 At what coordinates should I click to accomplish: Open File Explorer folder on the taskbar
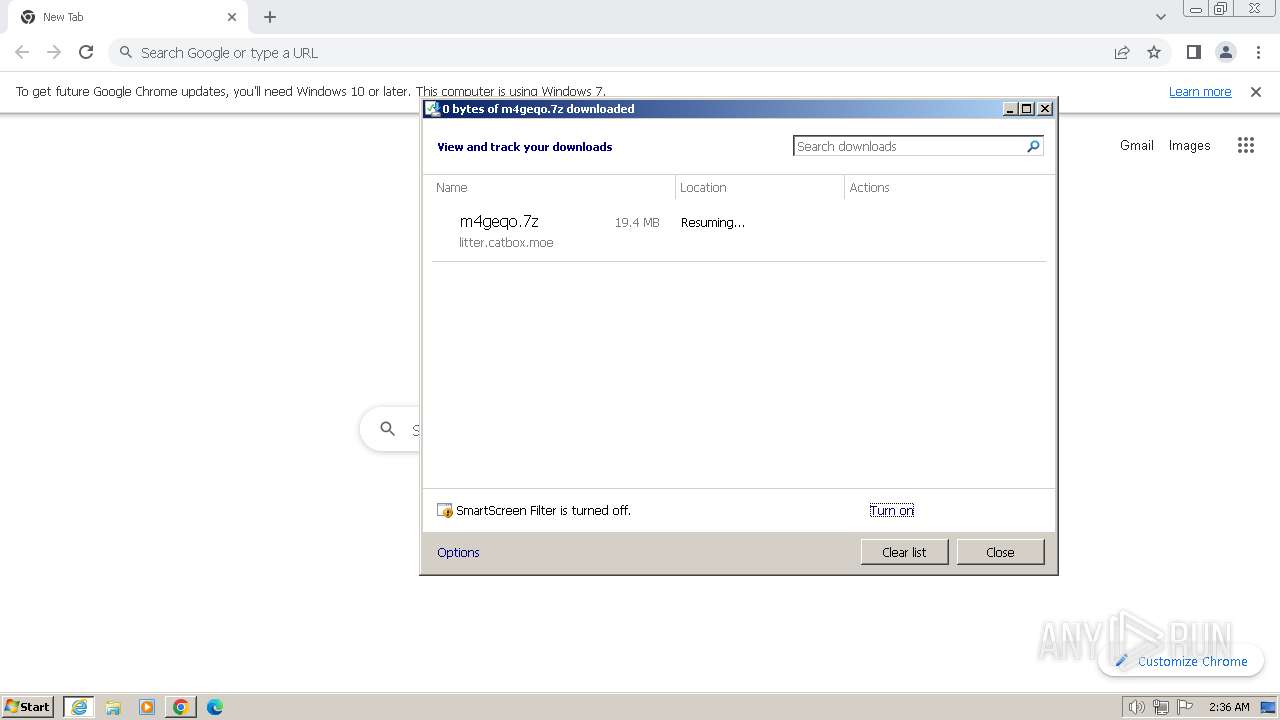113,707
